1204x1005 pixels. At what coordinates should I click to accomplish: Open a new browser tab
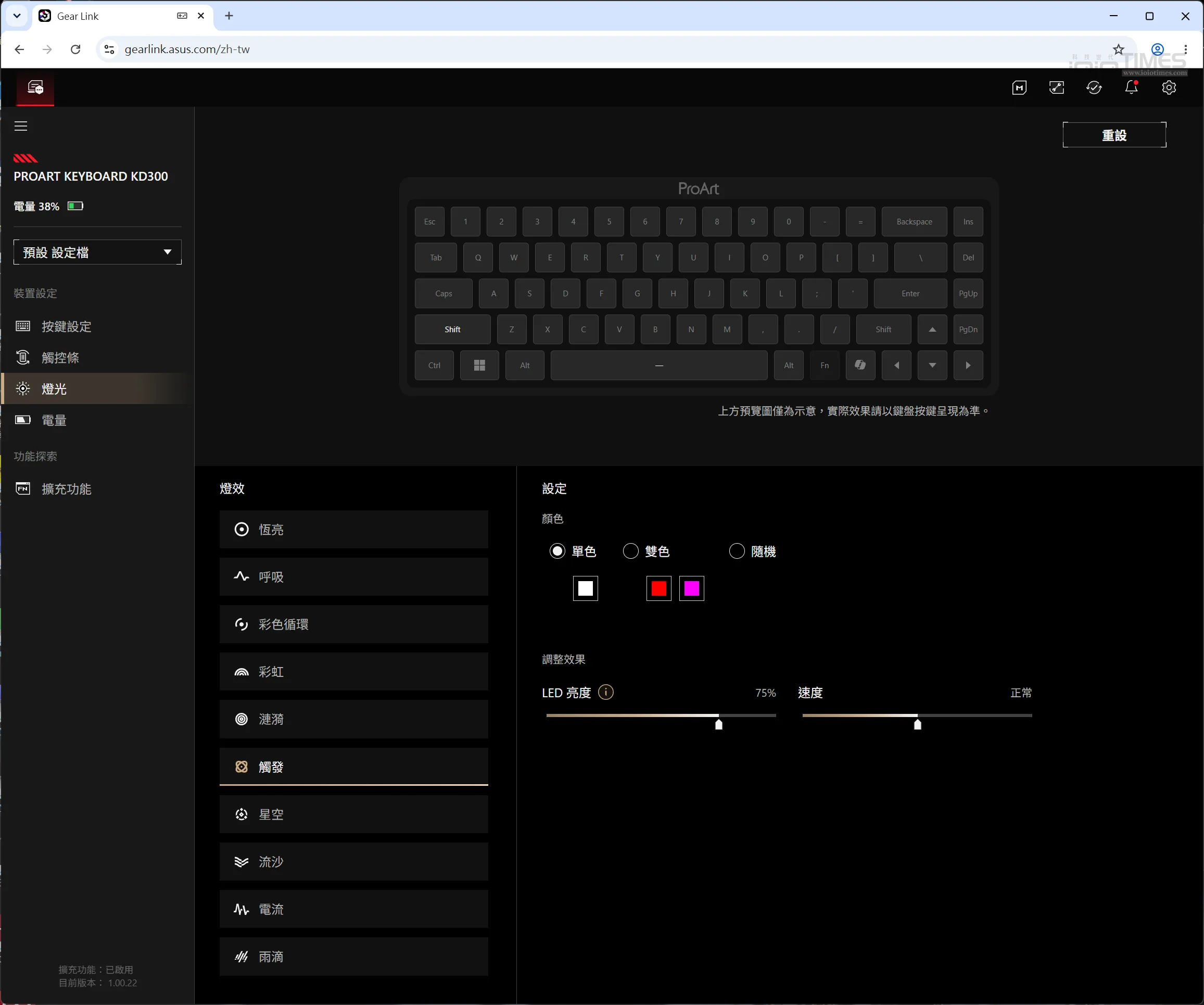229,16
